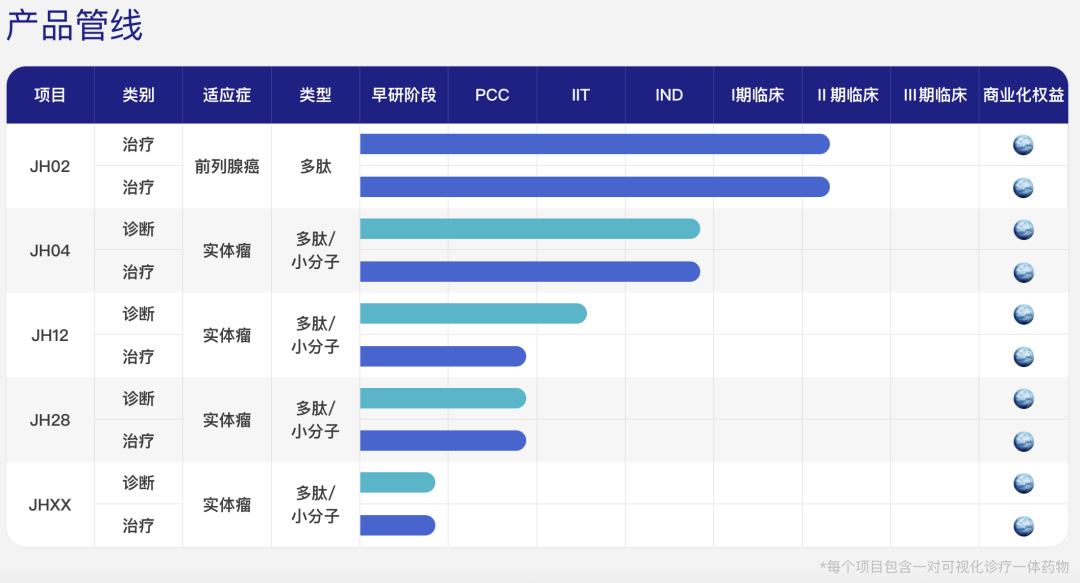Click the JHXX 诊断 row globe icon
This screenshot has width=1080, height=583.
click(x=1023, y=484)
